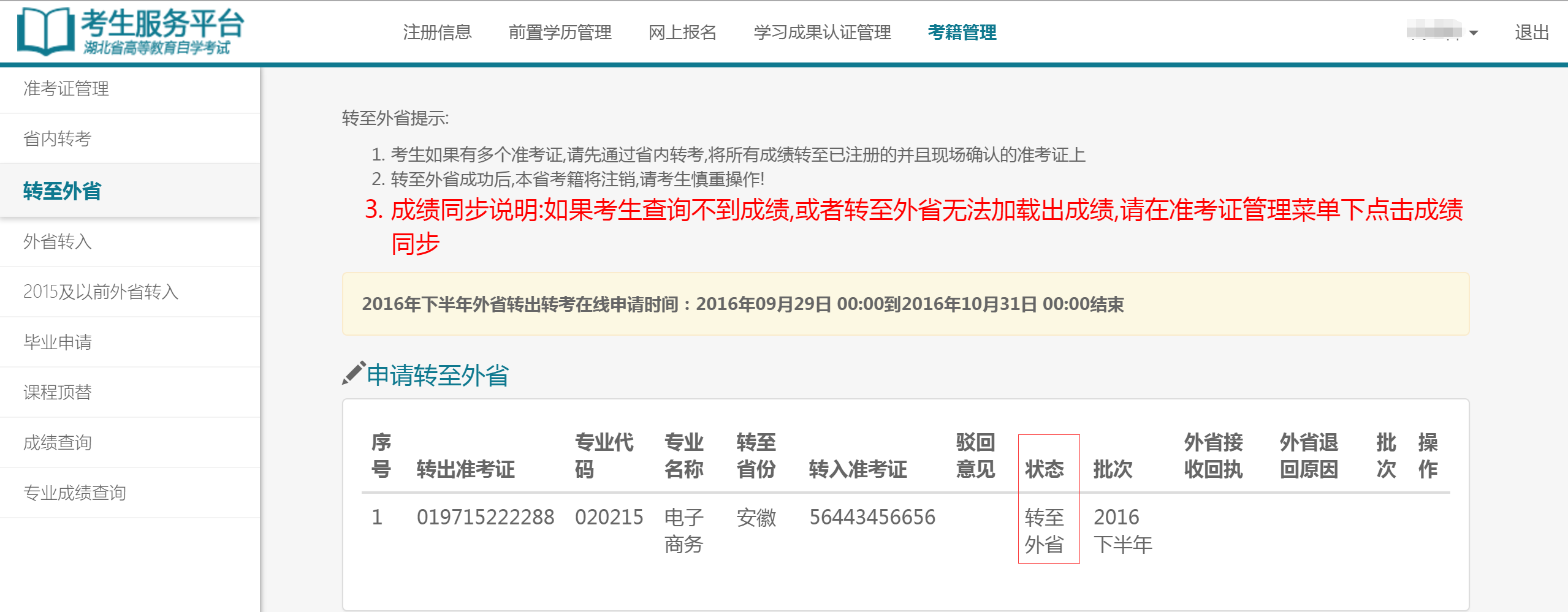Click the 退出 logout link
The image size is (1568, 612).
(x=1531, y=32)
